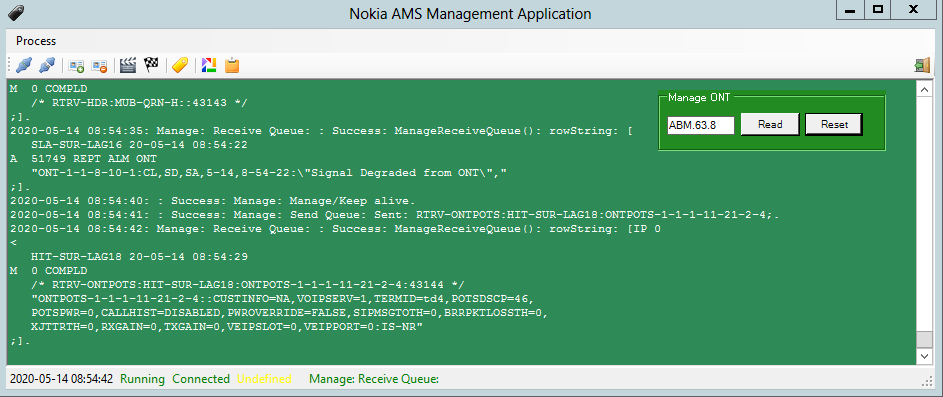Click the 'Signal Degraded from ONT' log line
This screenshot has height=397, width=943.
[269, 173]
